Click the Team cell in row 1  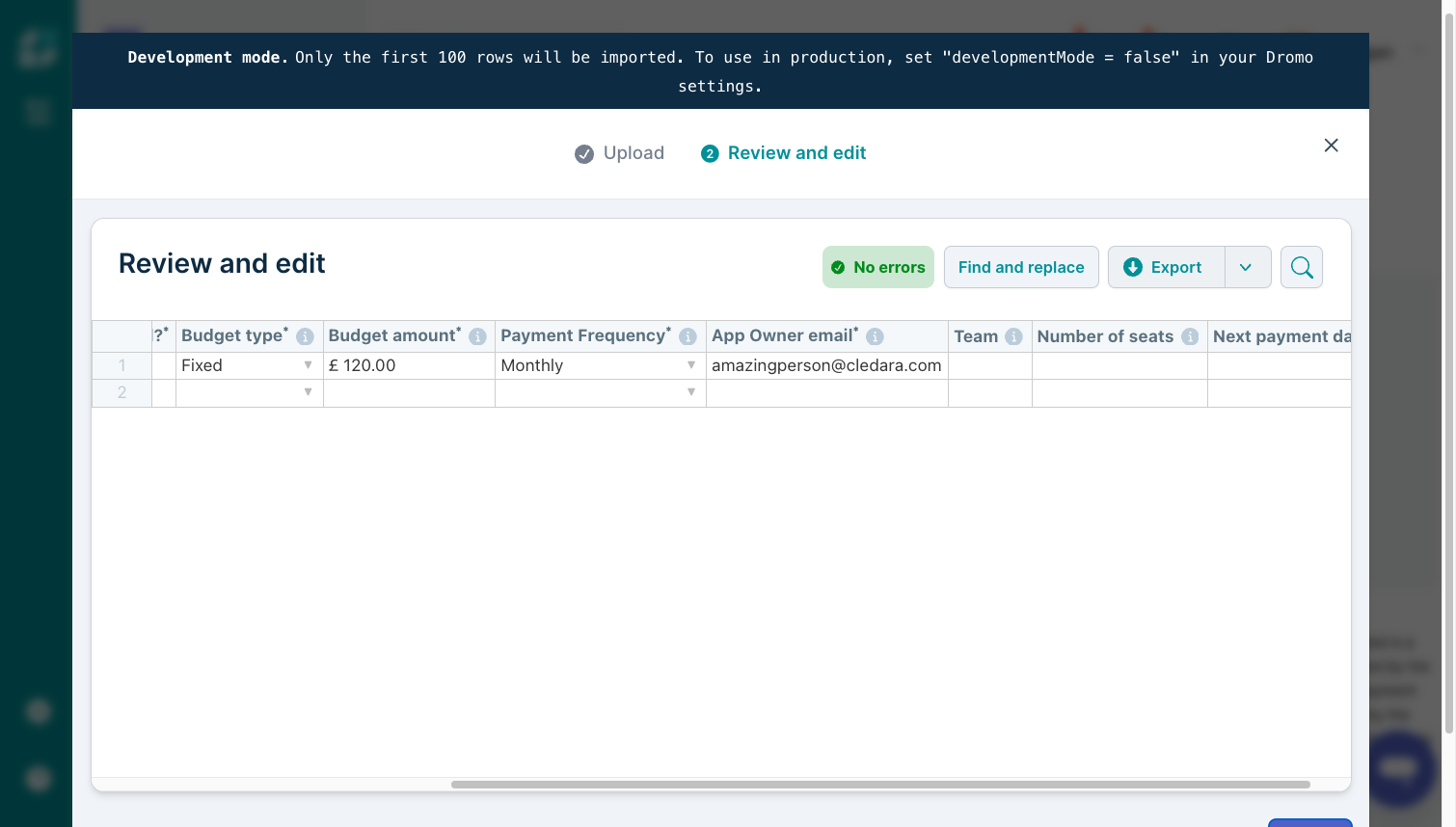click(990, 365)
